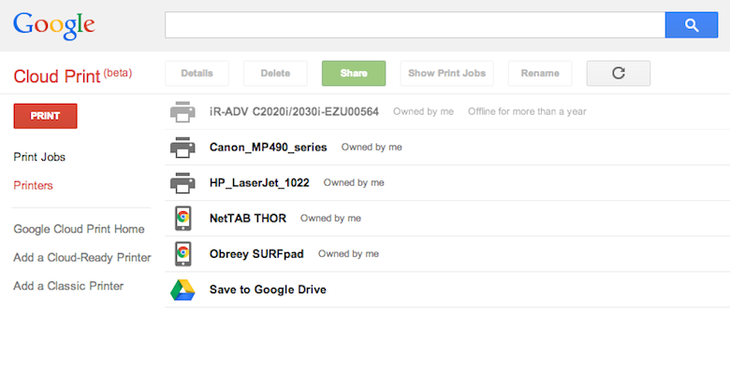Click Show Print Jobs button
This screenshot has width=730, height=370.
click(447, 73)
